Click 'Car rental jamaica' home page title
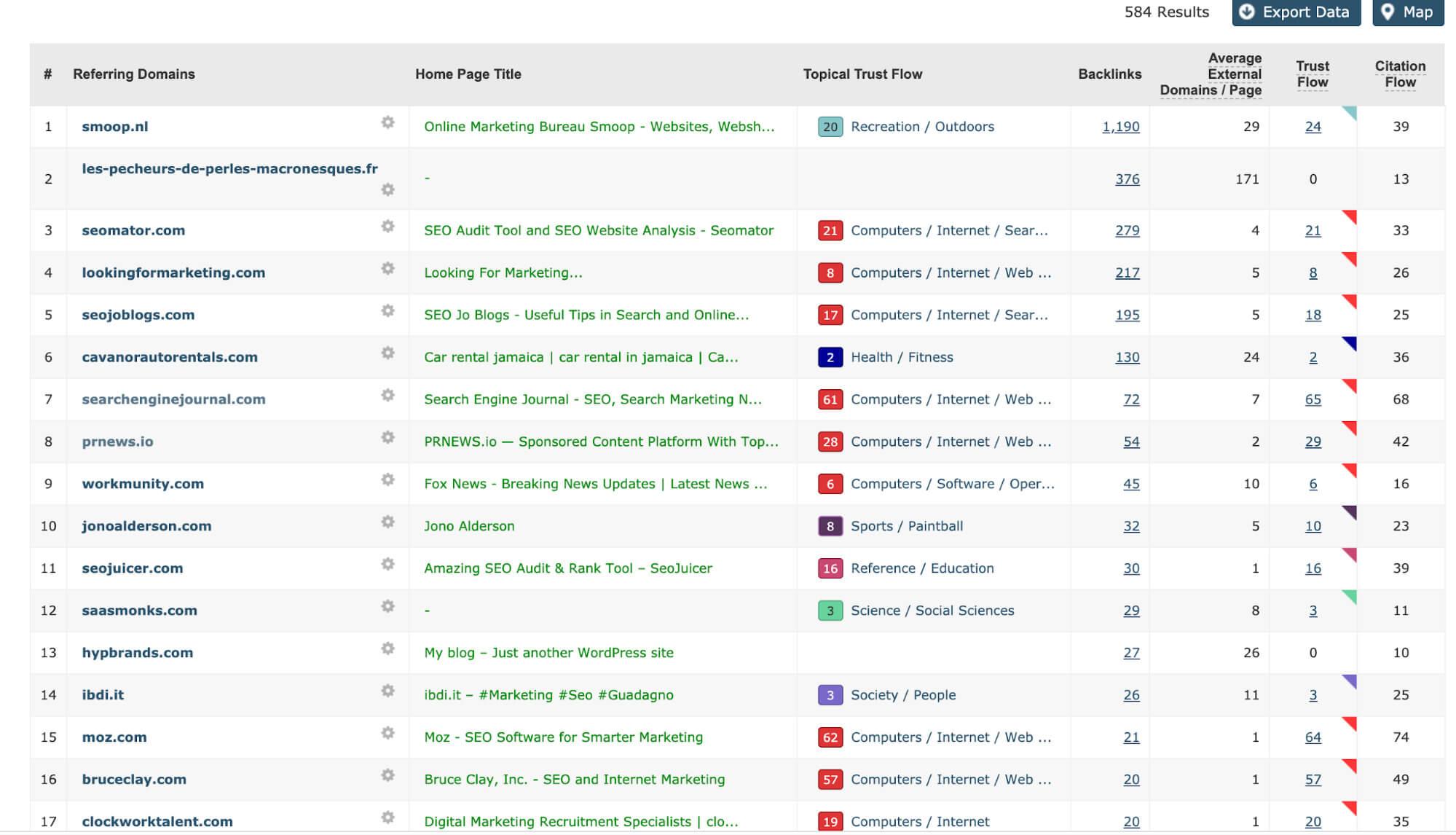This screenshot has height=835, width=1456. point(581,357)
